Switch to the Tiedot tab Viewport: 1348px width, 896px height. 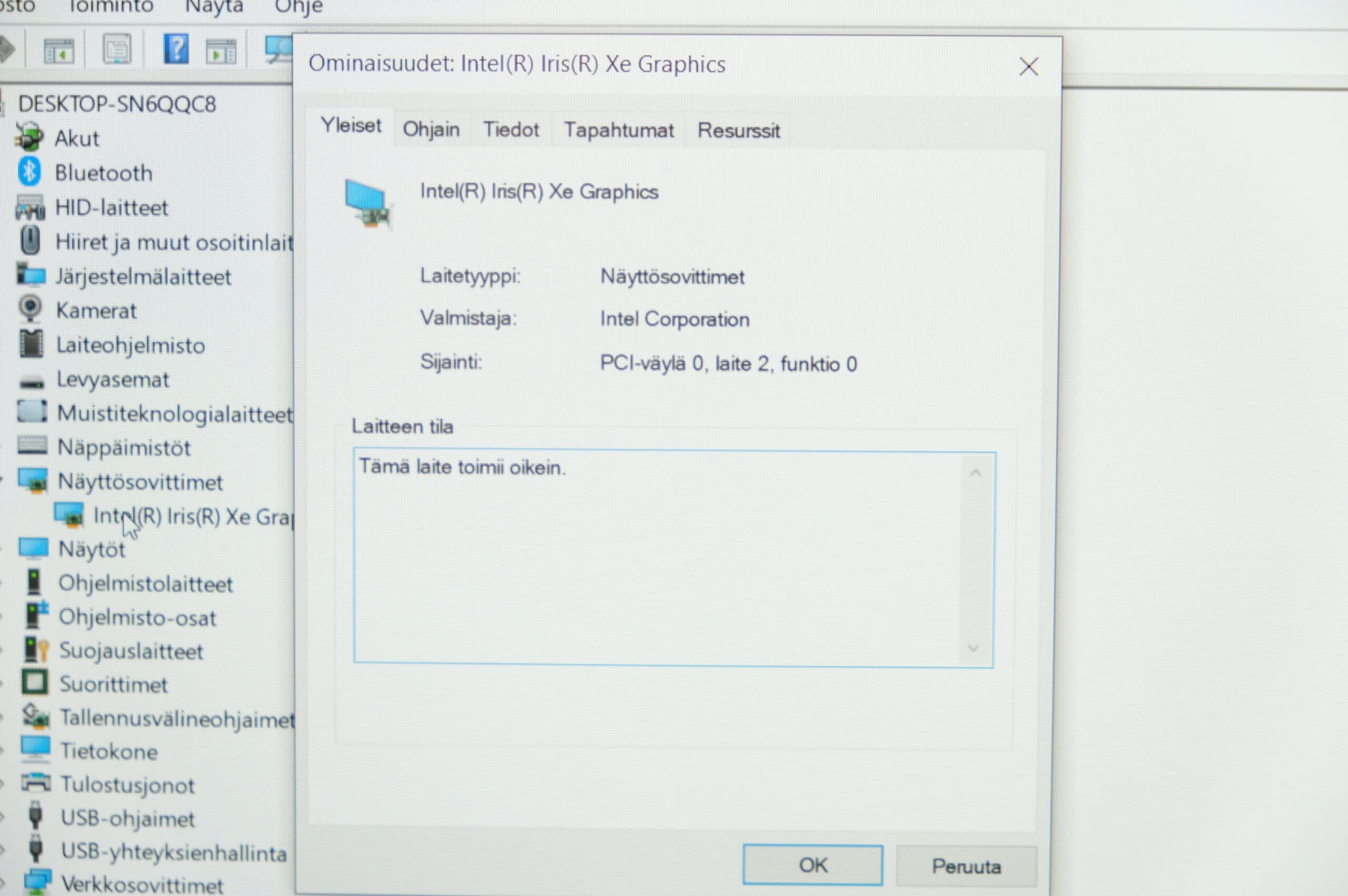click(x=511, y=130)
